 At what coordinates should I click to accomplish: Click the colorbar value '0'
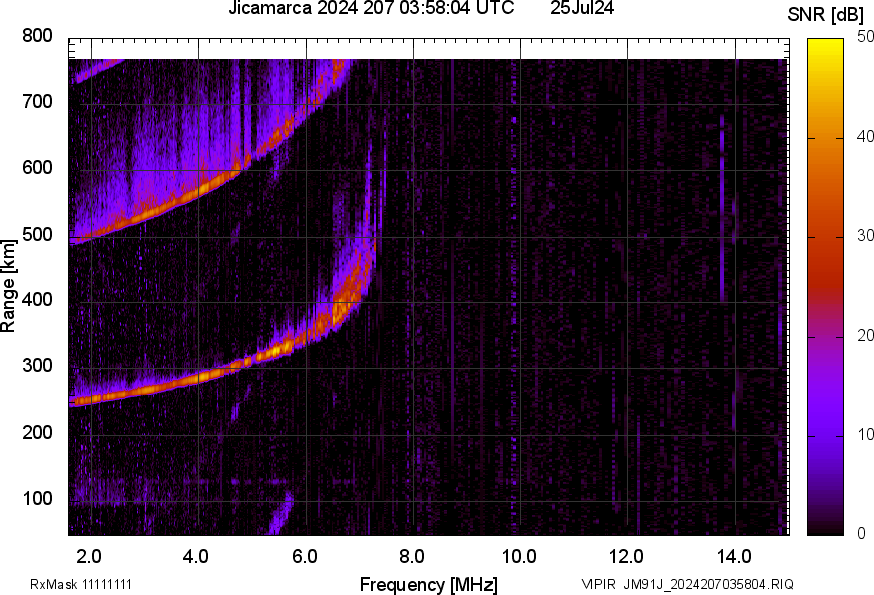861,534
